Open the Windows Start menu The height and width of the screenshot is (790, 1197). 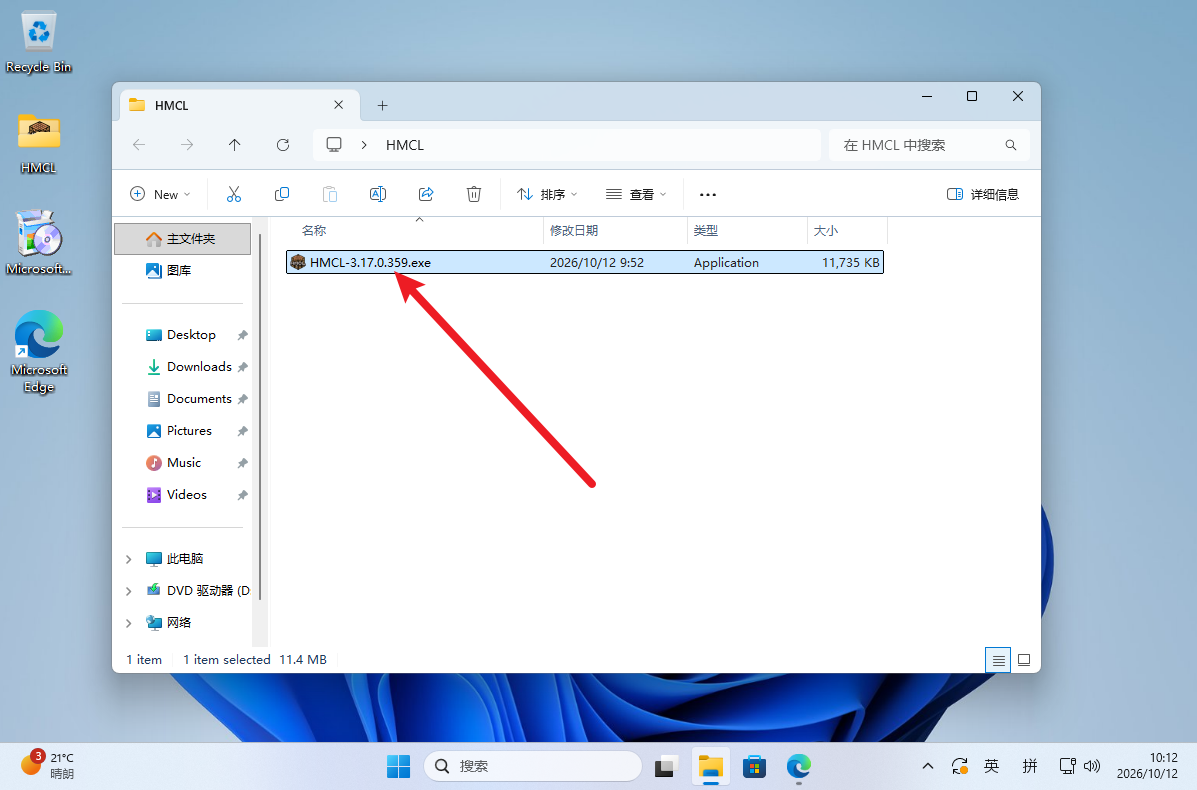[x=398, y=766]
